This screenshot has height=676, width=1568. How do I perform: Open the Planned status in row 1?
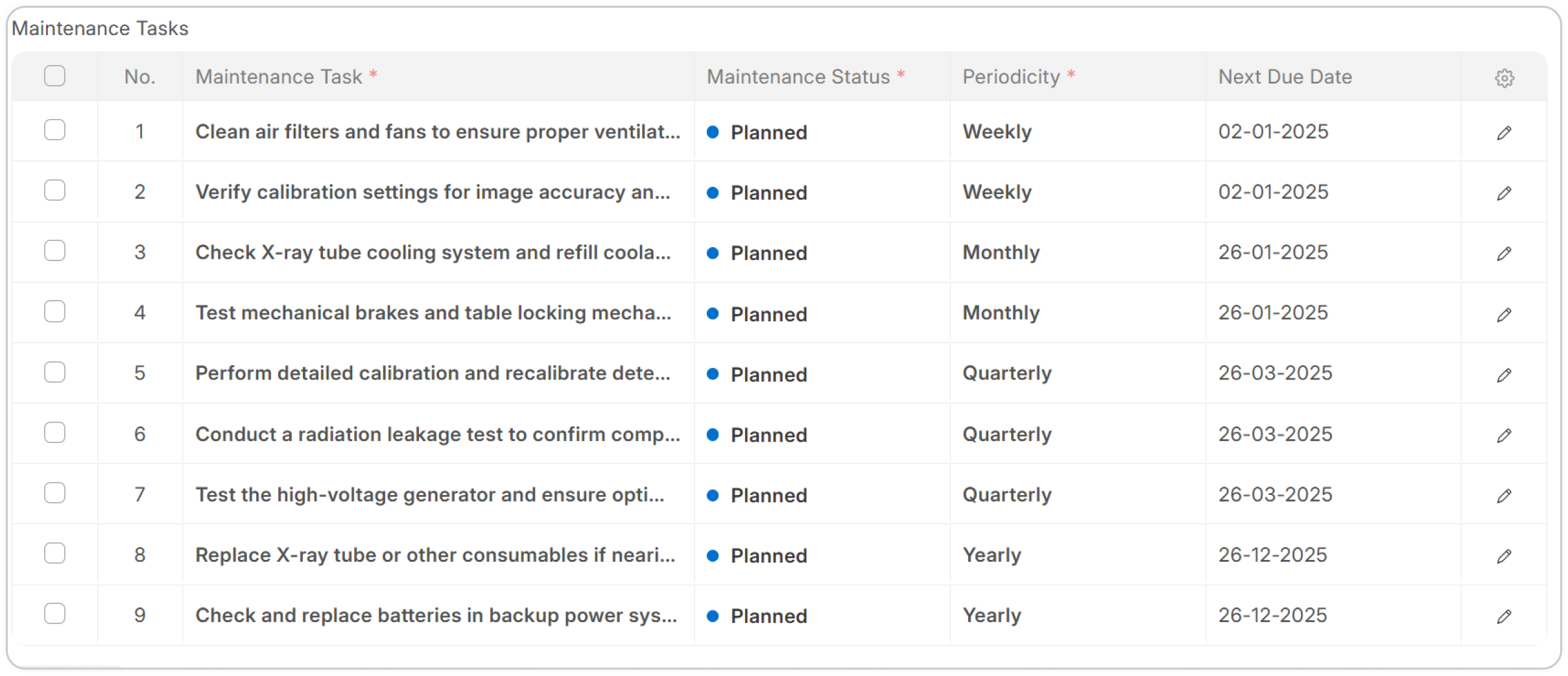coord(768,132)
